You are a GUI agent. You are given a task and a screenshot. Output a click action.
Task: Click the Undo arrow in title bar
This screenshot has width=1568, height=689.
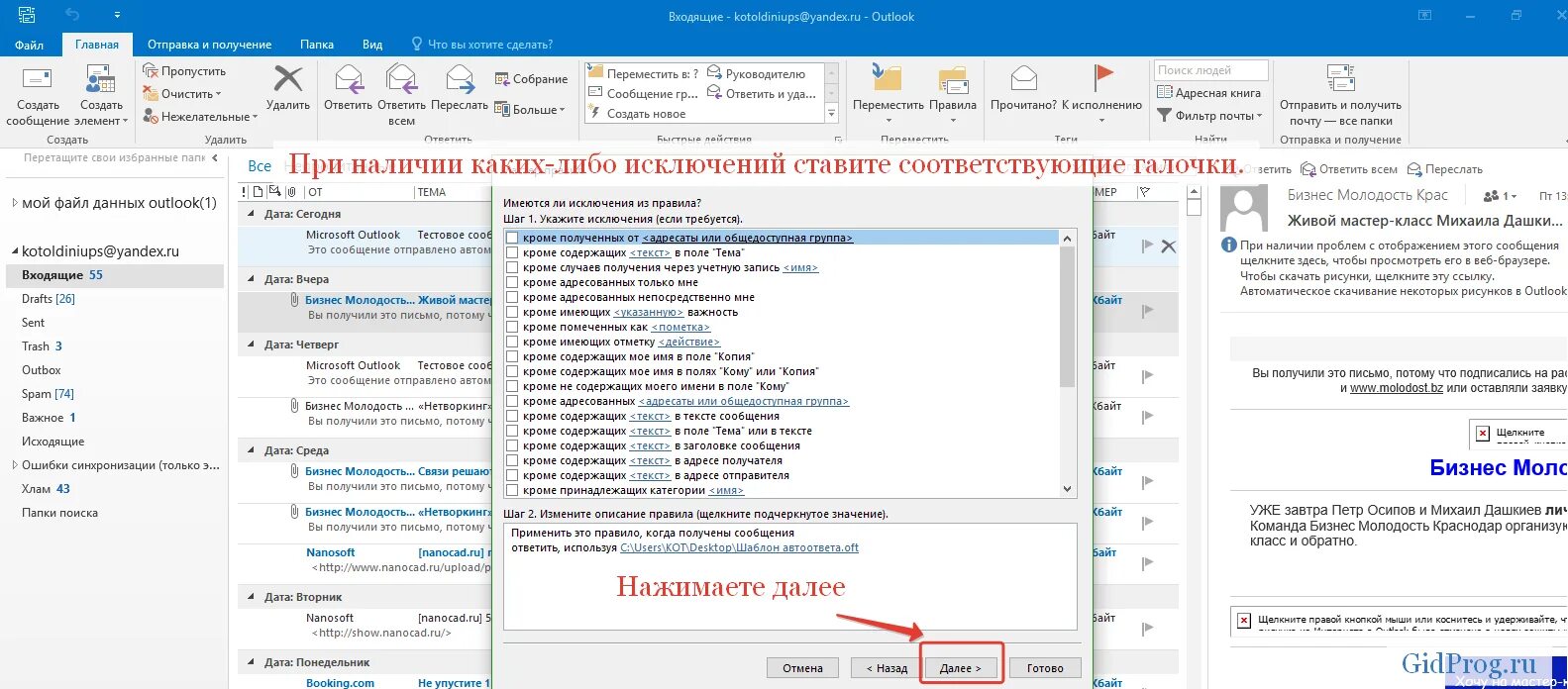[72, 15]
